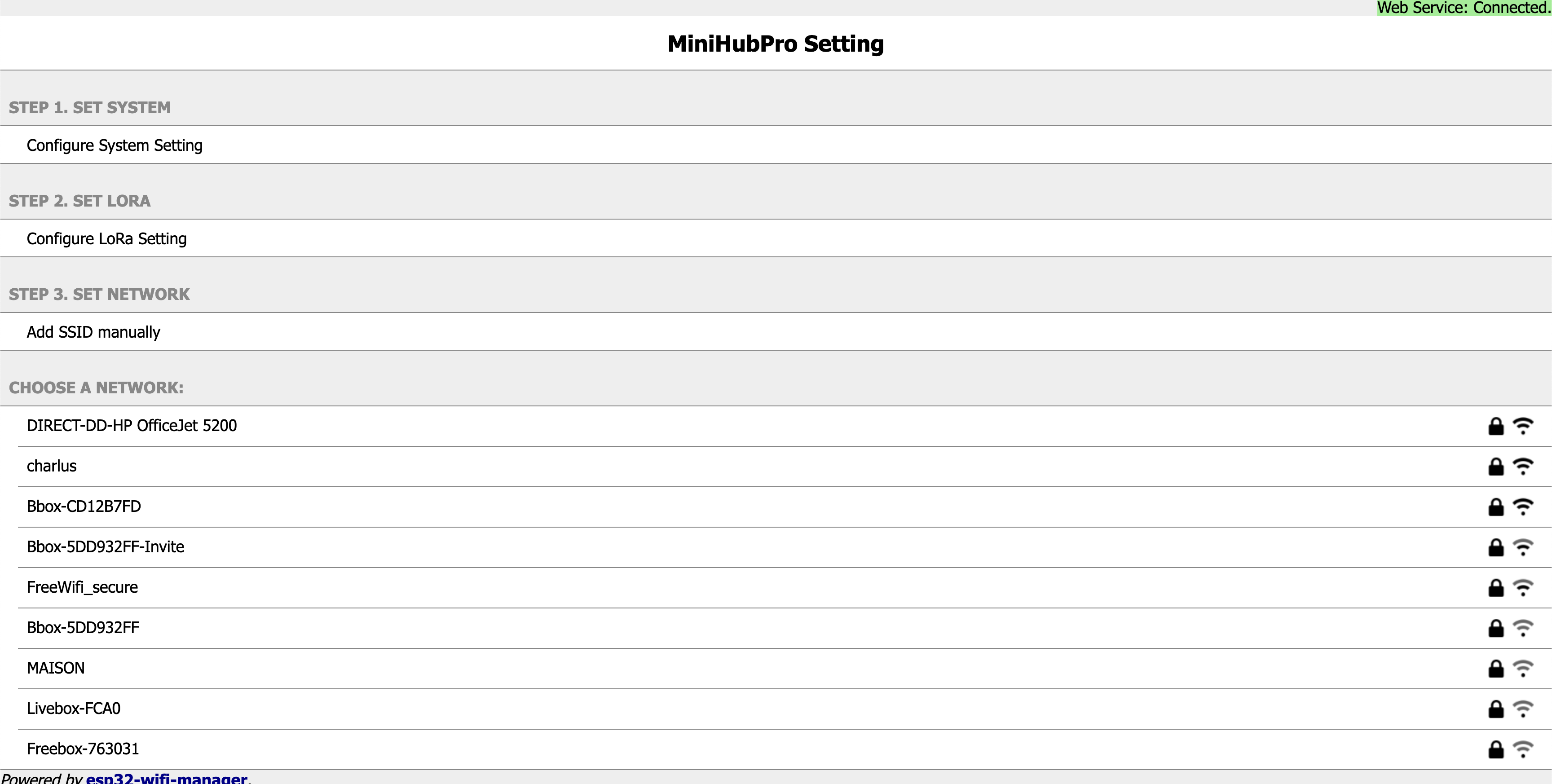Screen dimensions: 1552x784
Task: Click the lock icon for FreeWifi_secure
Action: click(1495, 587)
